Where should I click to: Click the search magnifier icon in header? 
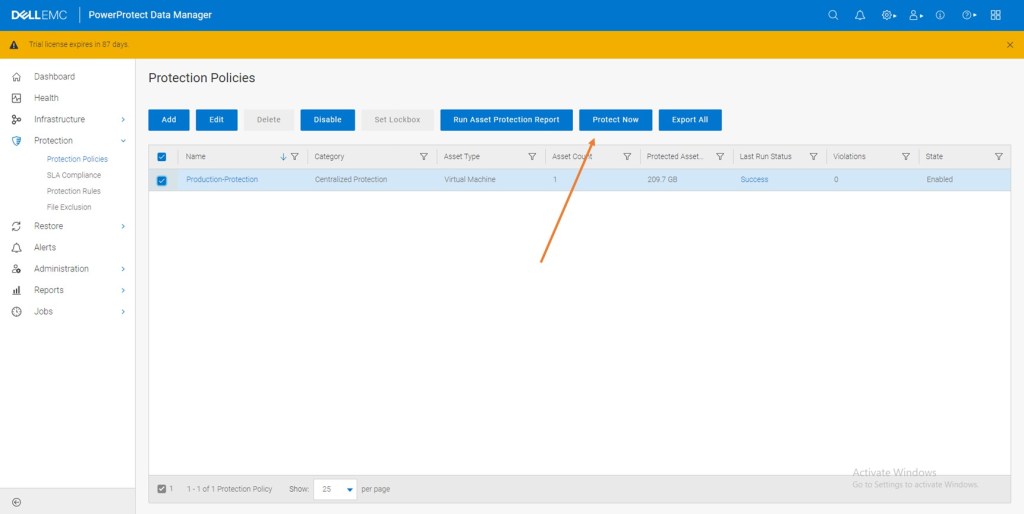coord(834,15)
